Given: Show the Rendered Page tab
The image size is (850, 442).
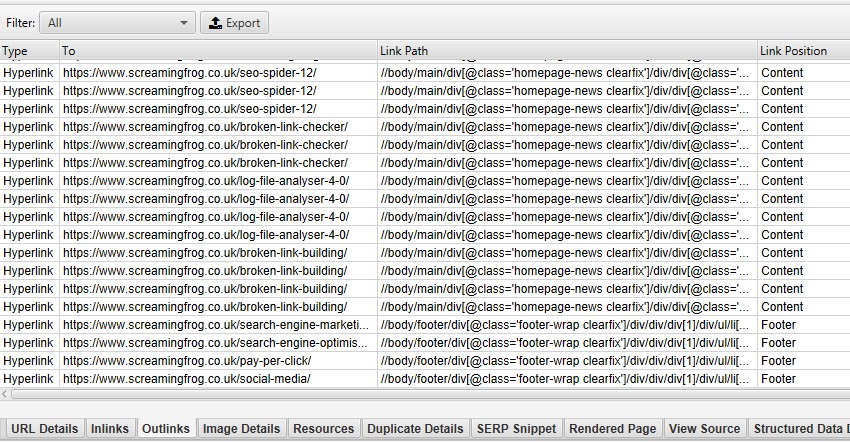Looking at the screenshot, I should [612, 429].
